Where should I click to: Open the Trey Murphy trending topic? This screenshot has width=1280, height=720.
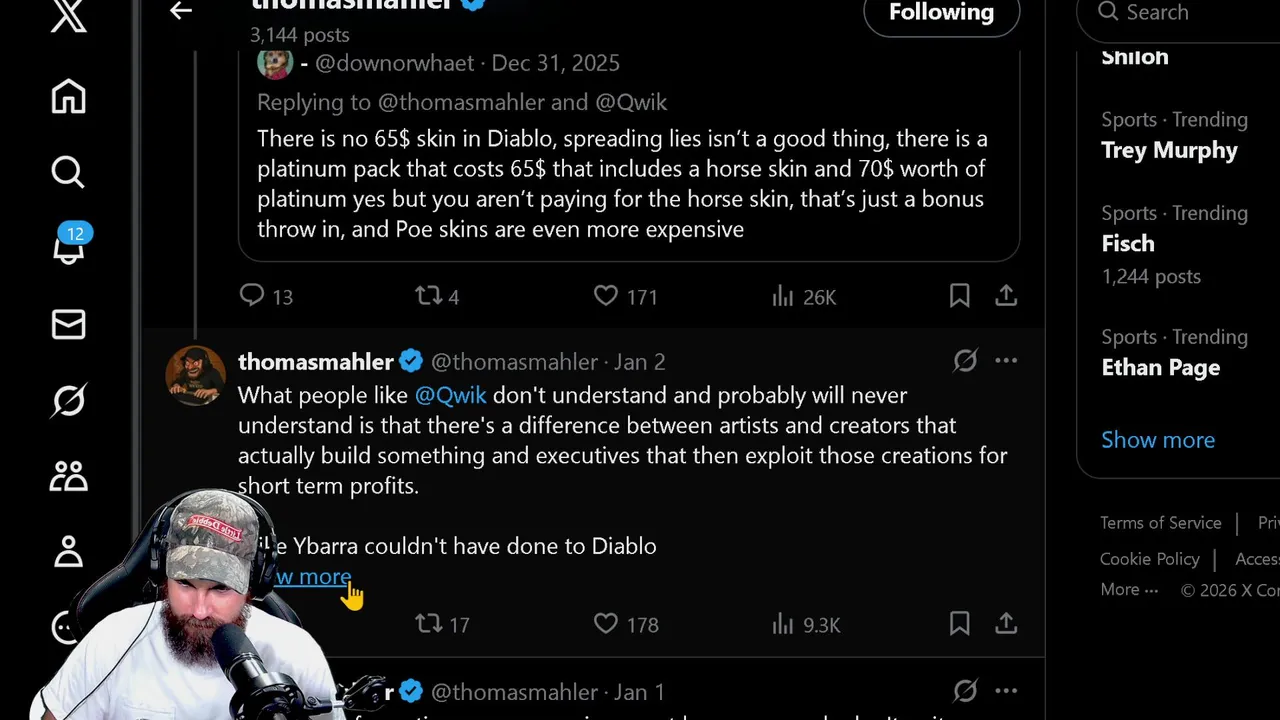[1169, 151]
